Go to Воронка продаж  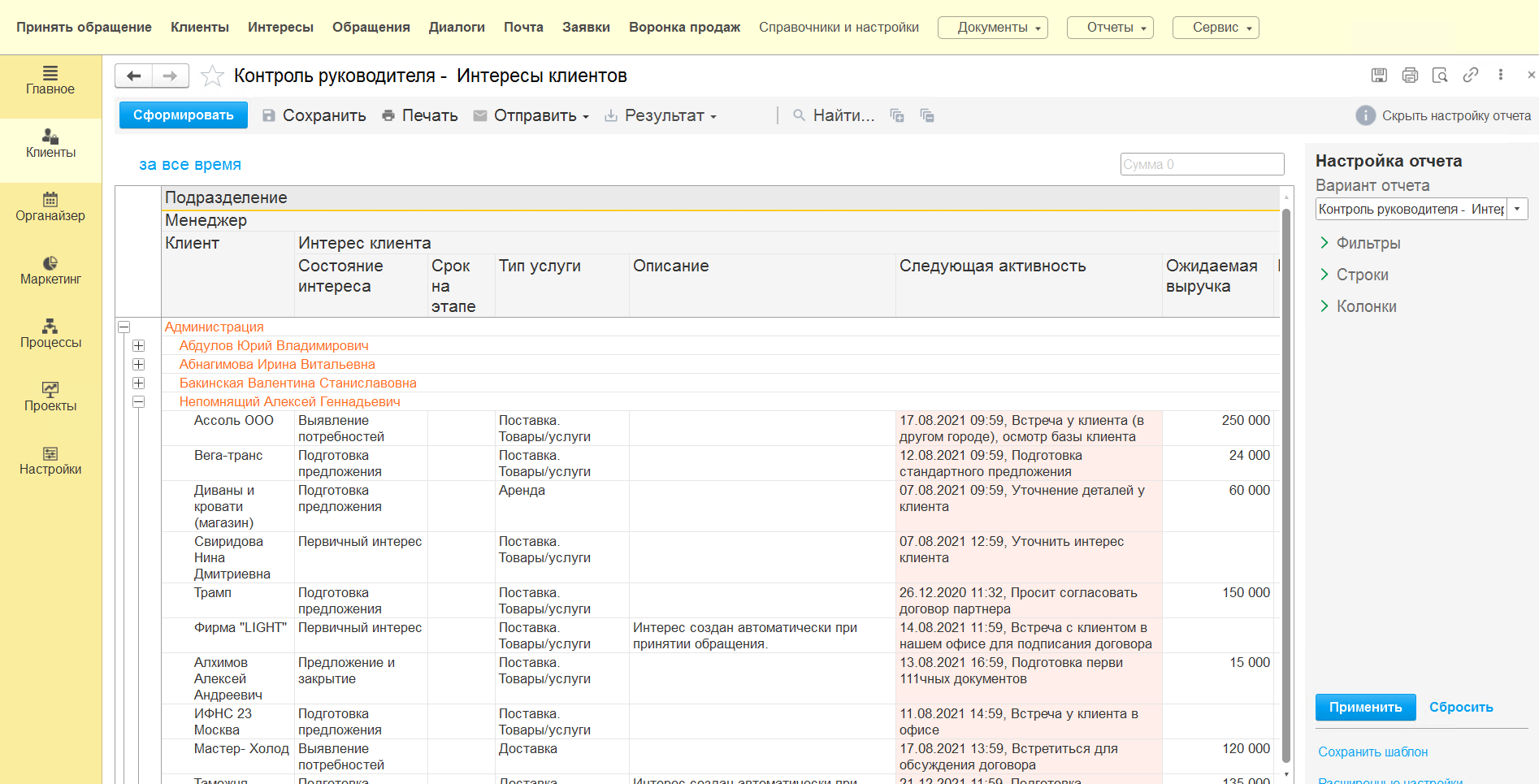coord(684,28)
